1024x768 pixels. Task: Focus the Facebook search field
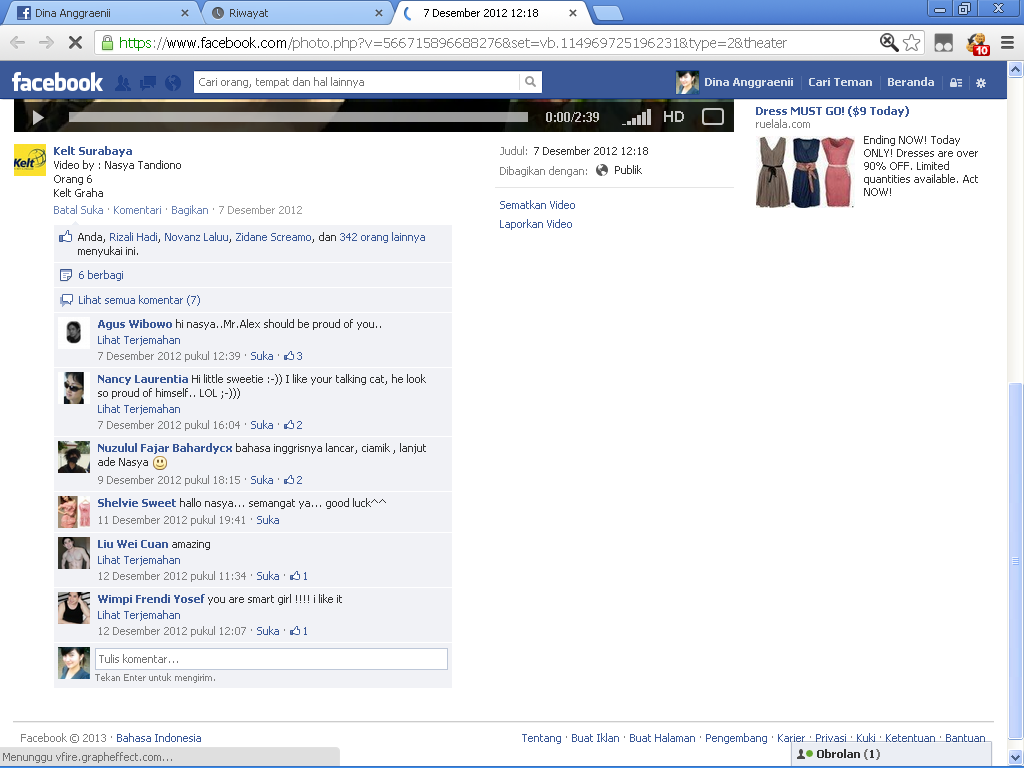pyautogui.click(x=357, y=82)
